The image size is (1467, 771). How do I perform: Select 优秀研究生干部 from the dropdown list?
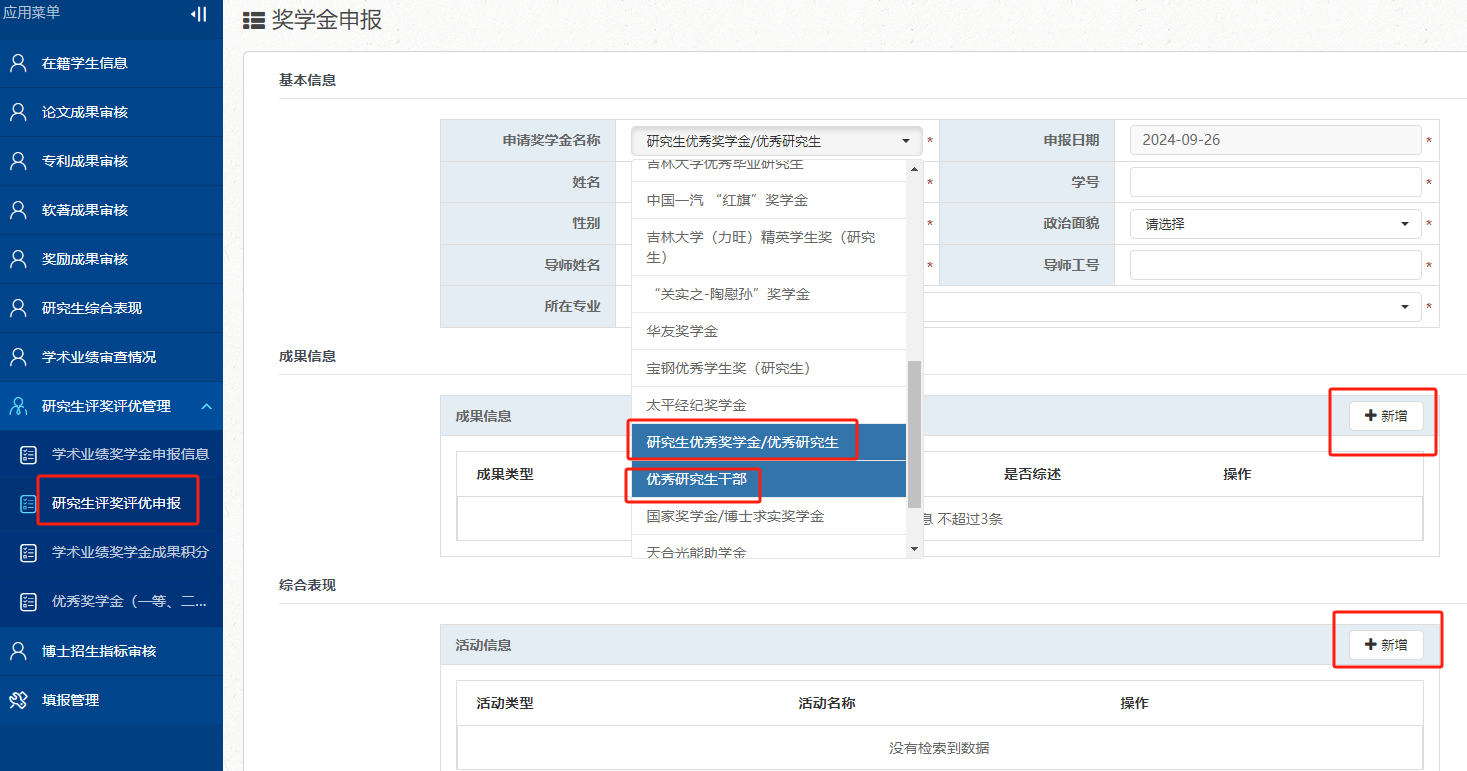(x=696, y=479)
